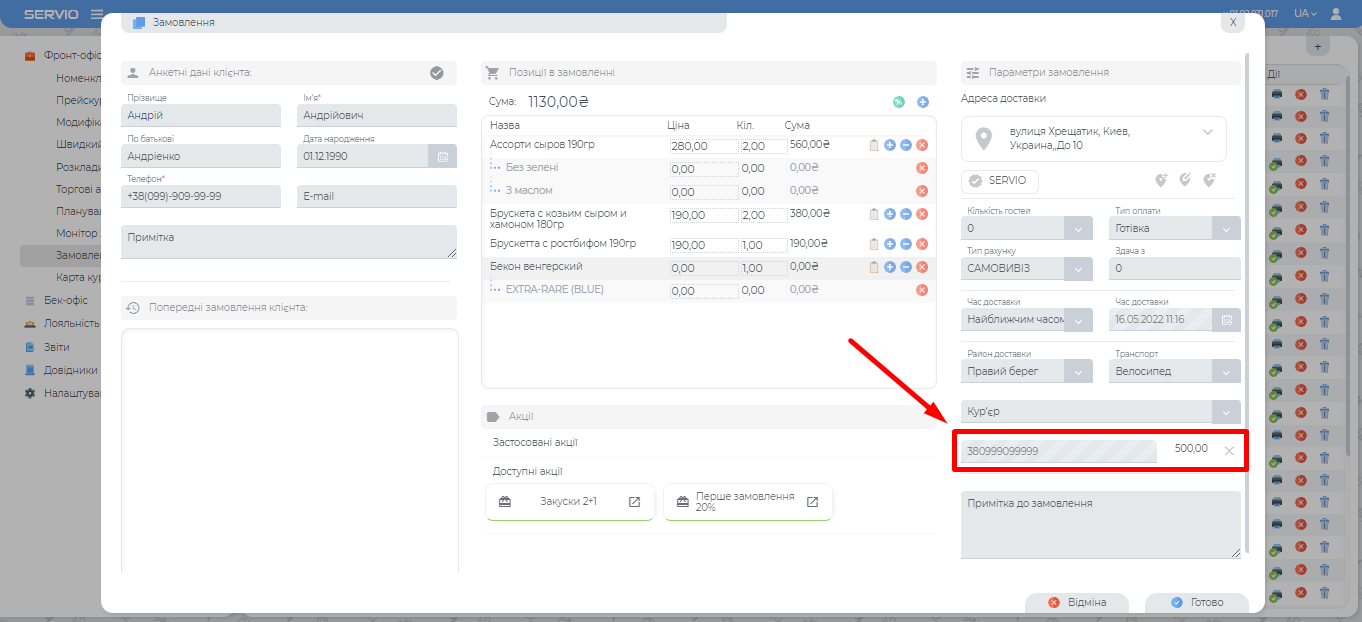Open the birth date calendar picker
The image size is (1362, 622).
[x=442, y=156]
